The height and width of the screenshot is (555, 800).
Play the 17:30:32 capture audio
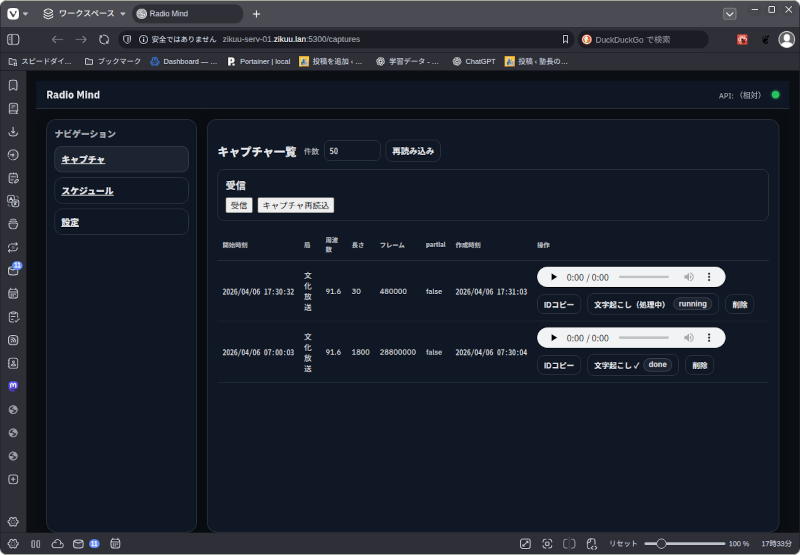point(554,277)
